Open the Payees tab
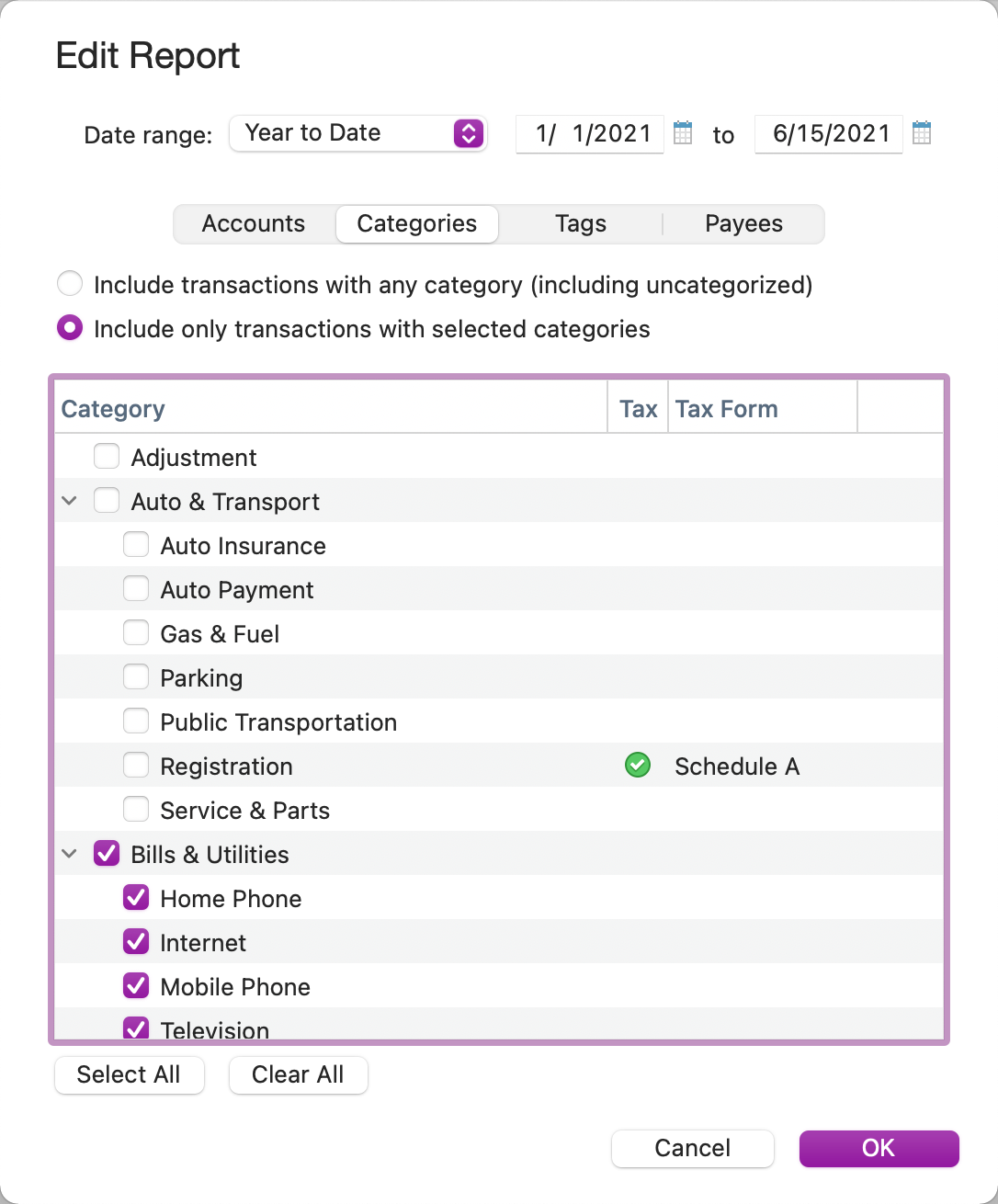 click(x=743, y=224)
